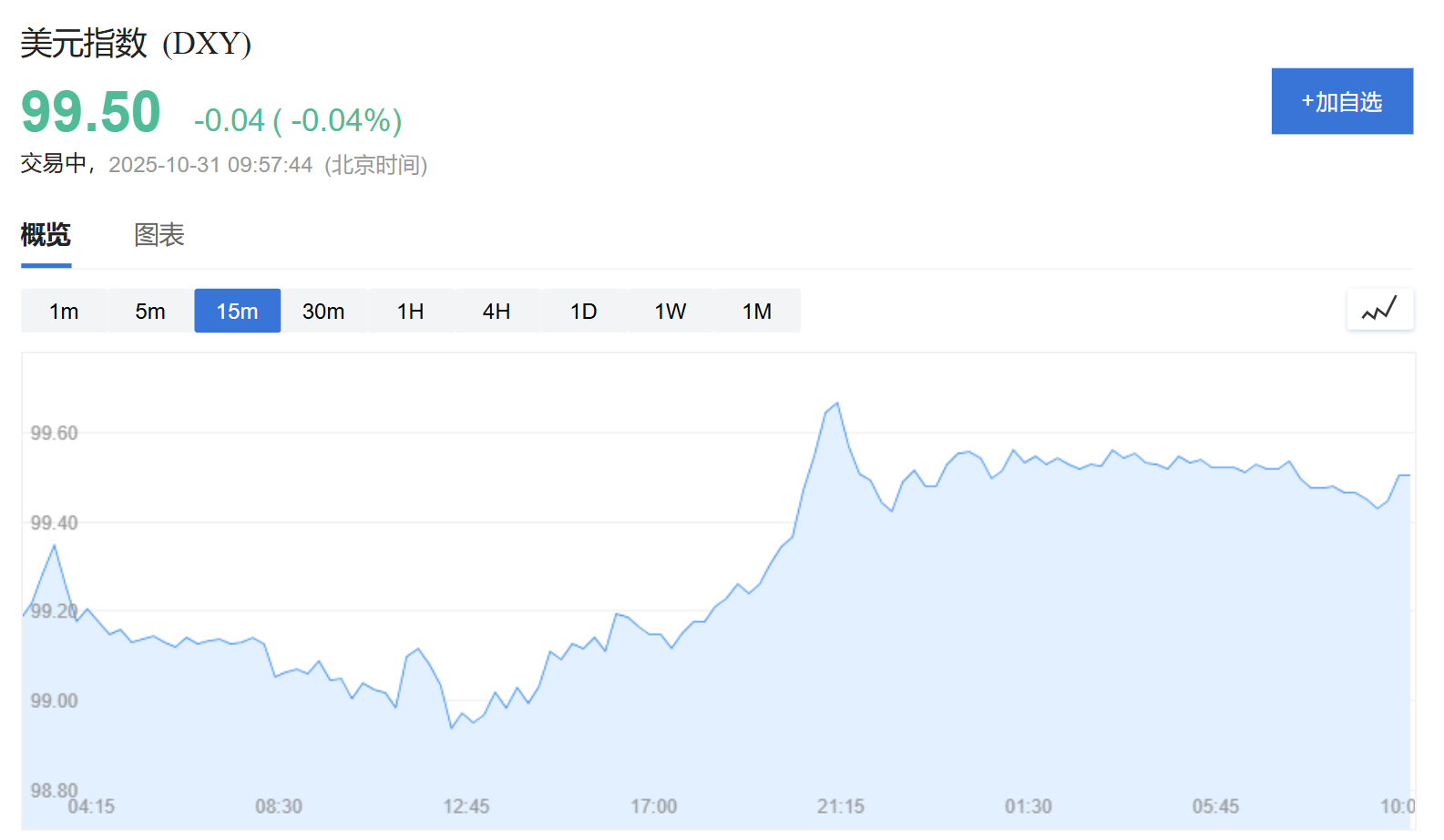Viewport: 1444px width, 840px height.
Task: Select the 5m interval button
Action: [x=150, y=312]
